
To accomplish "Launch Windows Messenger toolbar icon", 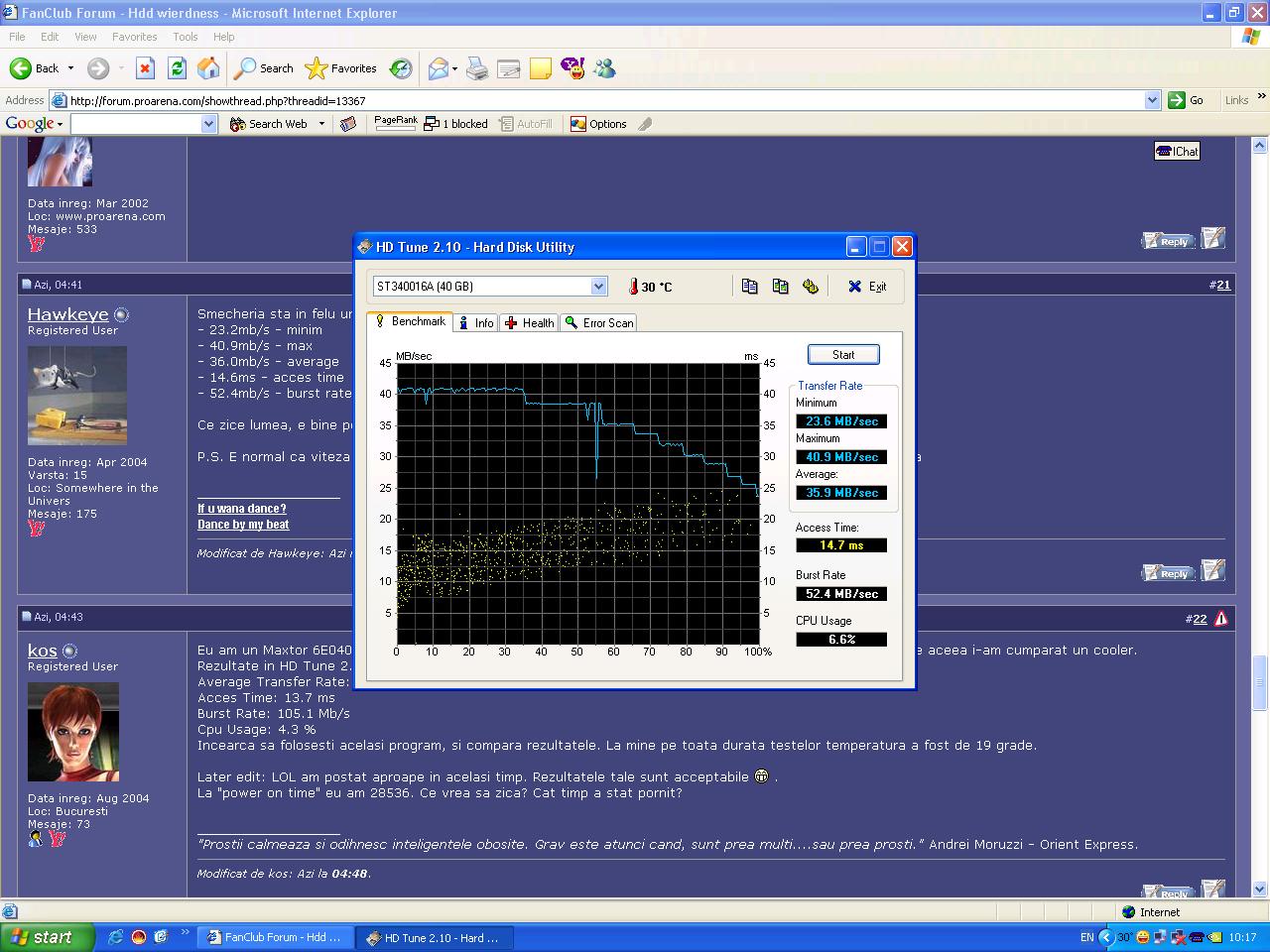I will [x=604, y=68].
